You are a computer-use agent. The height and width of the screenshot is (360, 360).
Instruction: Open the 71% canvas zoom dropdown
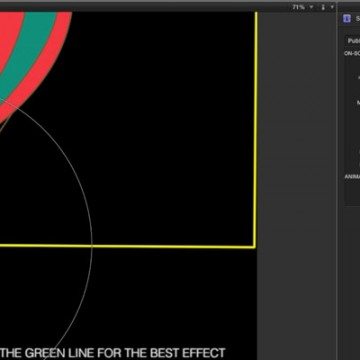click(299, 7)
